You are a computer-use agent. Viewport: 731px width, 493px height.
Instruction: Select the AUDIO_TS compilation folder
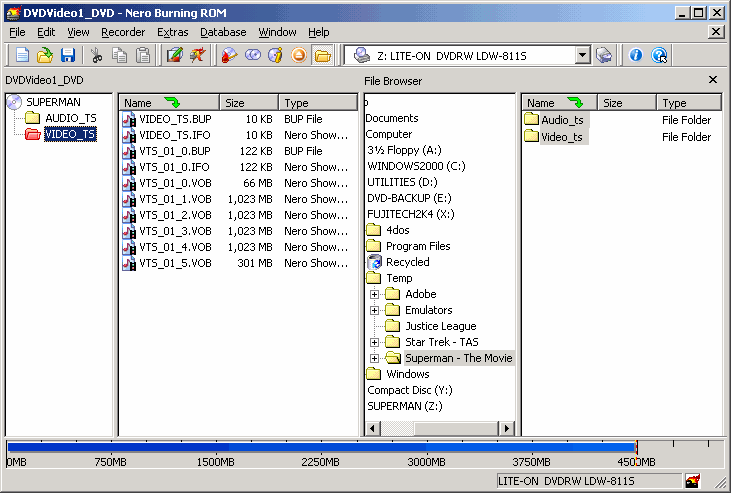pos(70,118)
